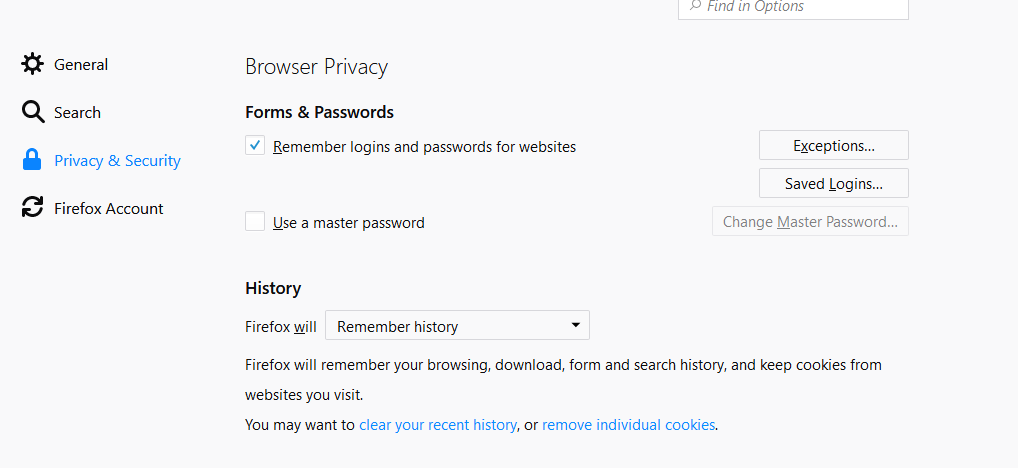The image size is (1018, 468).
Task: View Saved Logins
Action: 833,184
